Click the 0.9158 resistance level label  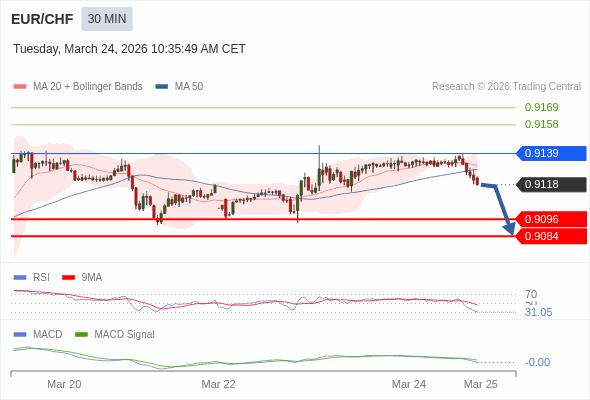tap(541, 124)
